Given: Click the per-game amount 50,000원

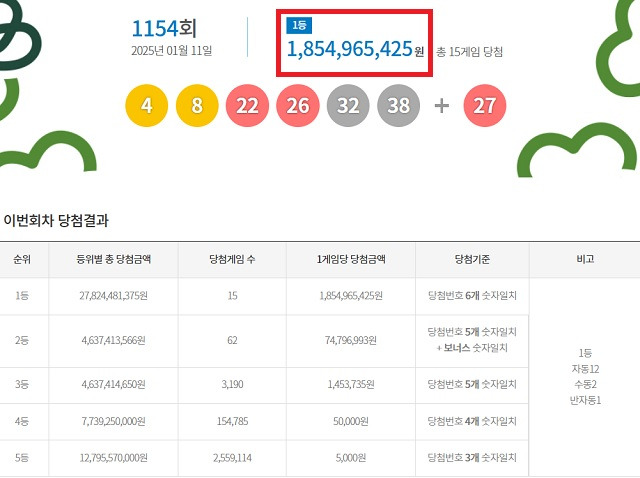Looking at the screenshot, I should (x=351, y=421).
